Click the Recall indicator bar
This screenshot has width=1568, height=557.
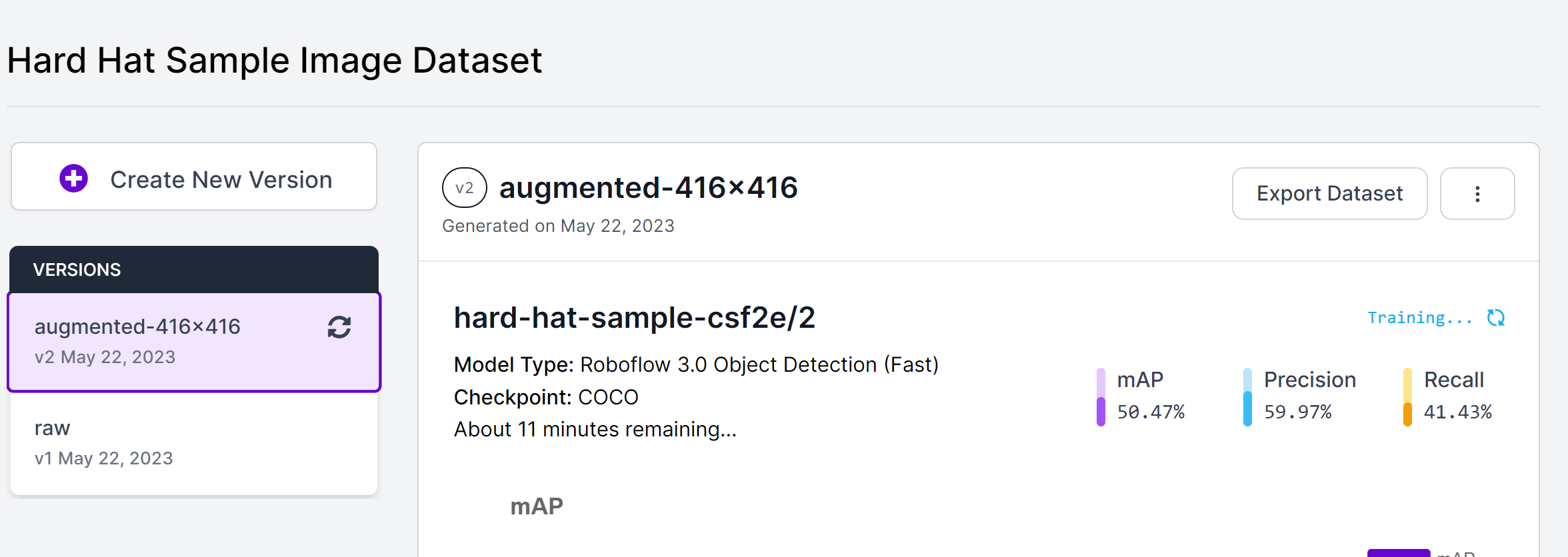click(1407, 395)
